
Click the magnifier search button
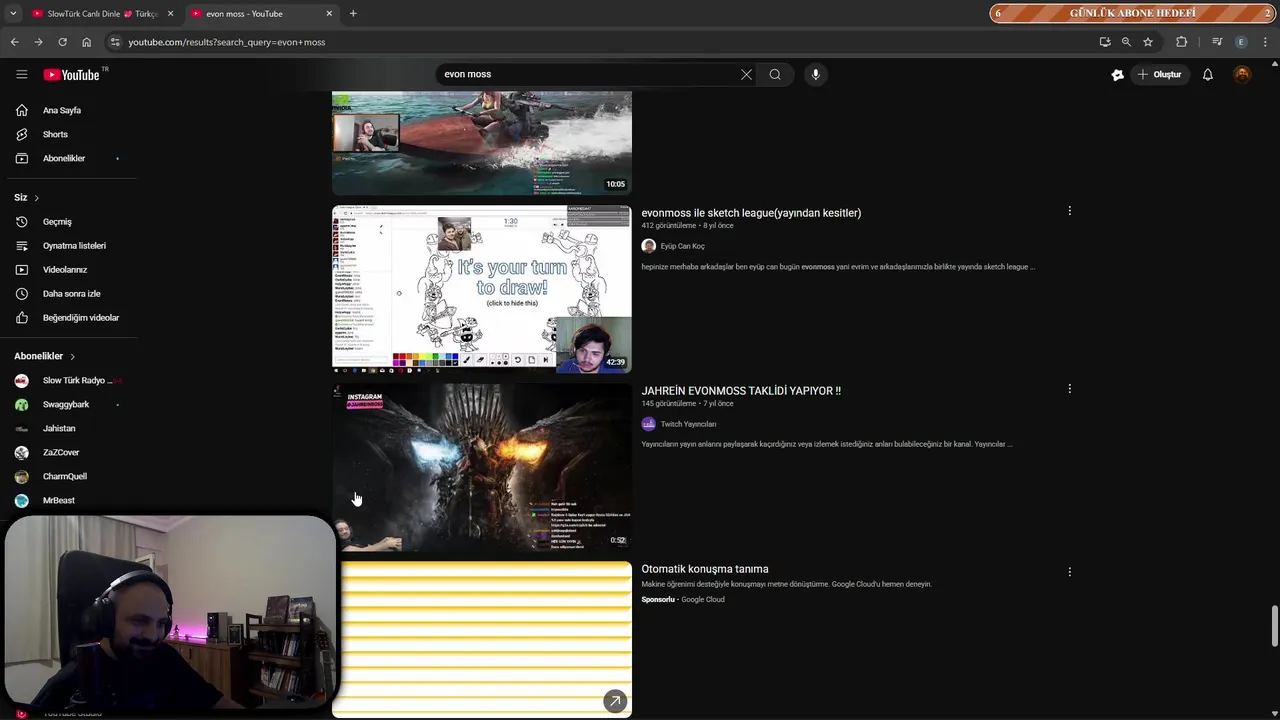click(775, 74)
